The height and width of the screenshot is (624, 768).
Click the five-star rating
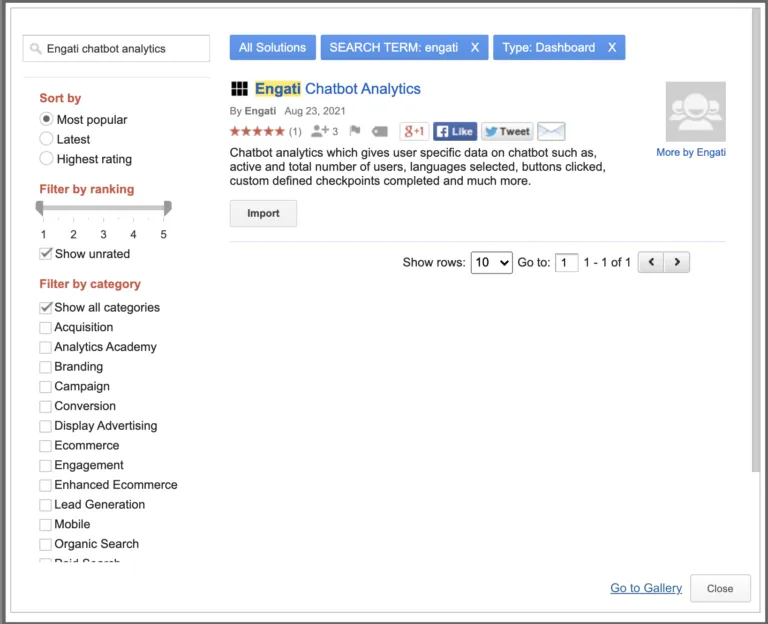(x=257, y=131)
